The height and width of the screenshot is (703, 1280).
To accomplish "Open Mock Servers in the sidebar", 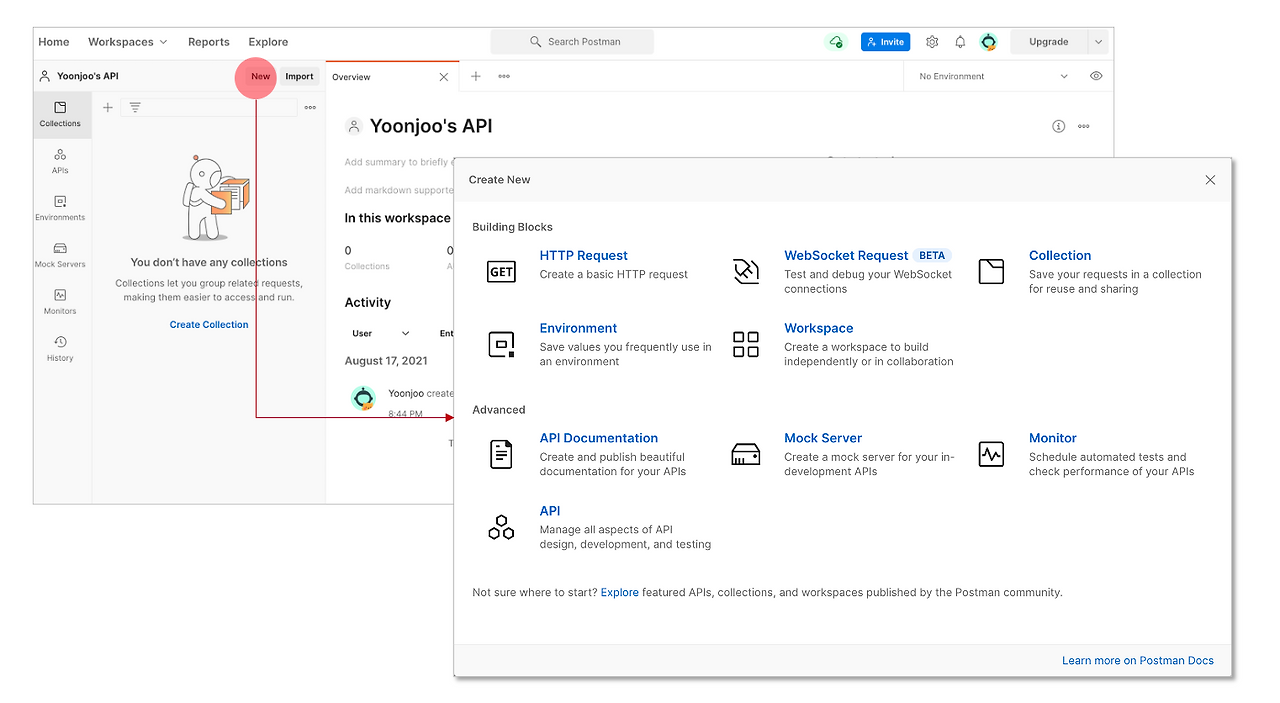I will 60,255.
